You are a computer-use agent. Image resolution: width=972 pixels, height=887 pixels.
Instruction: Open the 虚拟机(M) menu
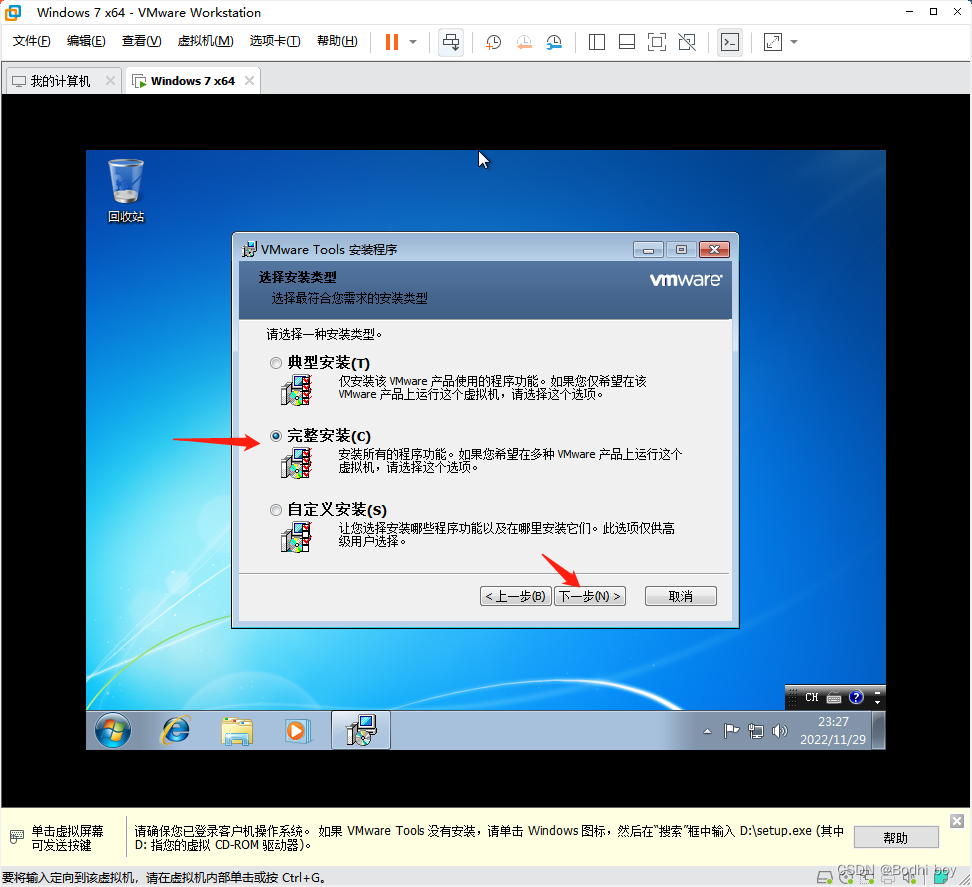(x=205, y=41)
